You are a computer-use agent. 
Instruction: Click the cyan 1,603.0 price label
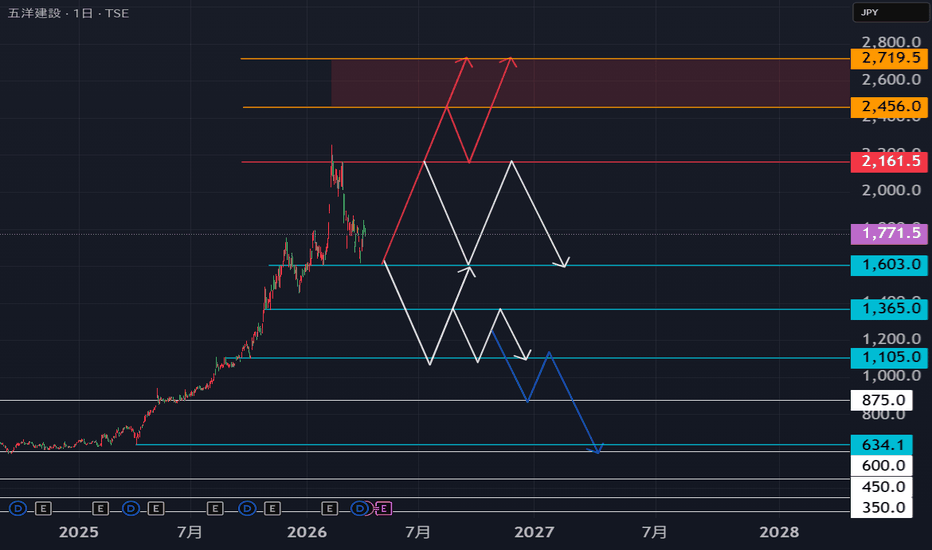[889, 265]
